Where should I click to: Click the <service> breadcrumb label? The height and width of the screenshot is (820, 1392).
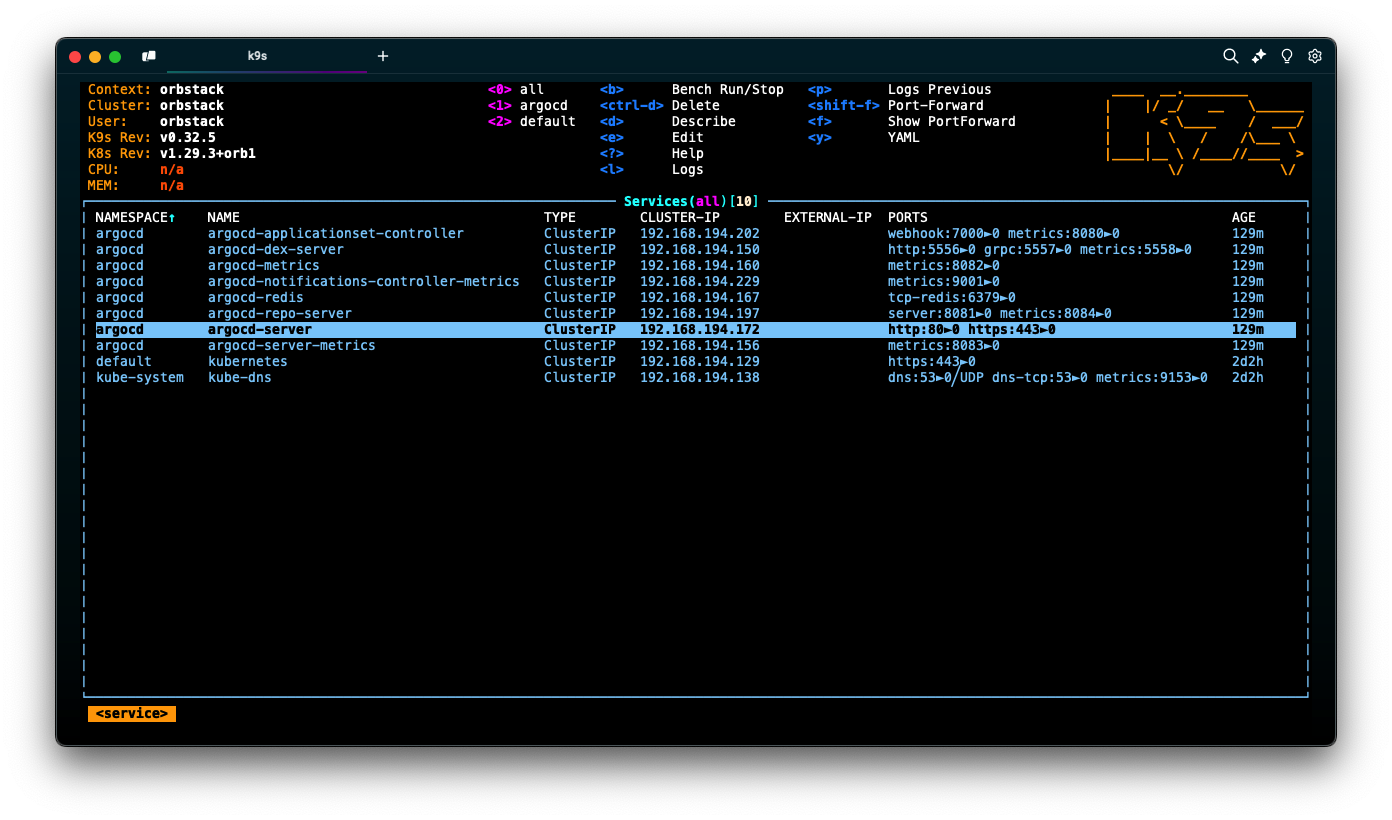132,713
